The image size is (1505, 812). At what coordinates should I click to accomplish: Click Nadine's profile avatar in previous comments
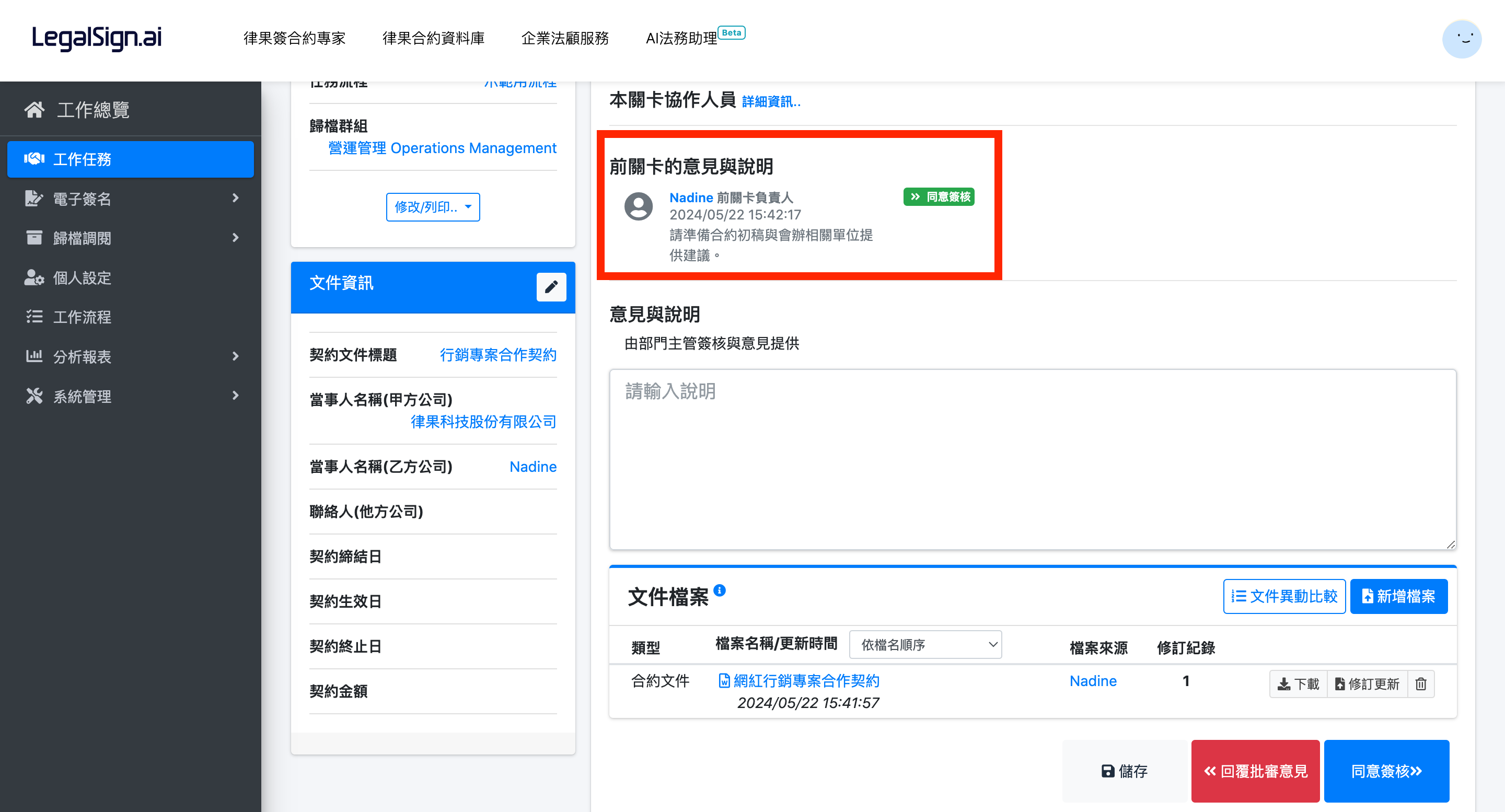coord(638,206)
